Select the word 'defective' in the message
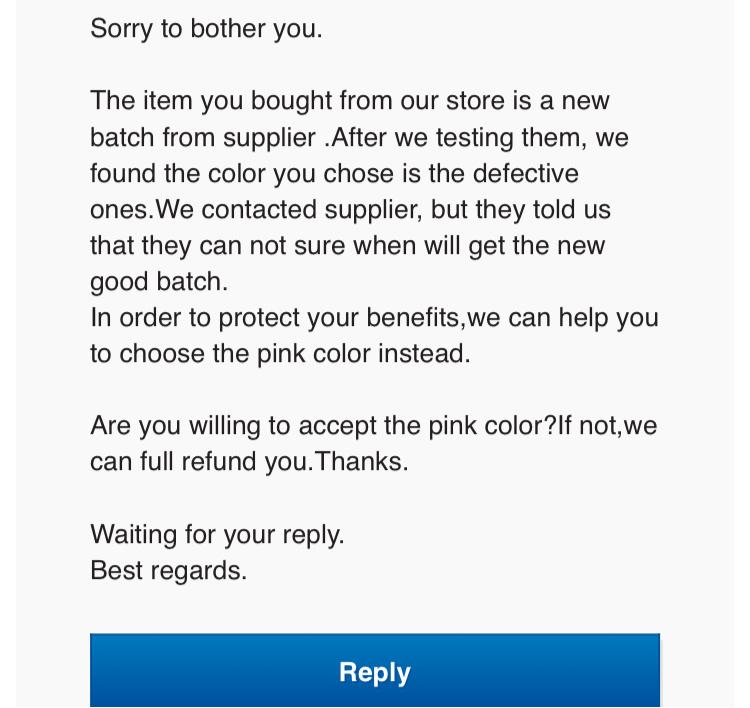 pyautogui.click(x=526, y=173)
